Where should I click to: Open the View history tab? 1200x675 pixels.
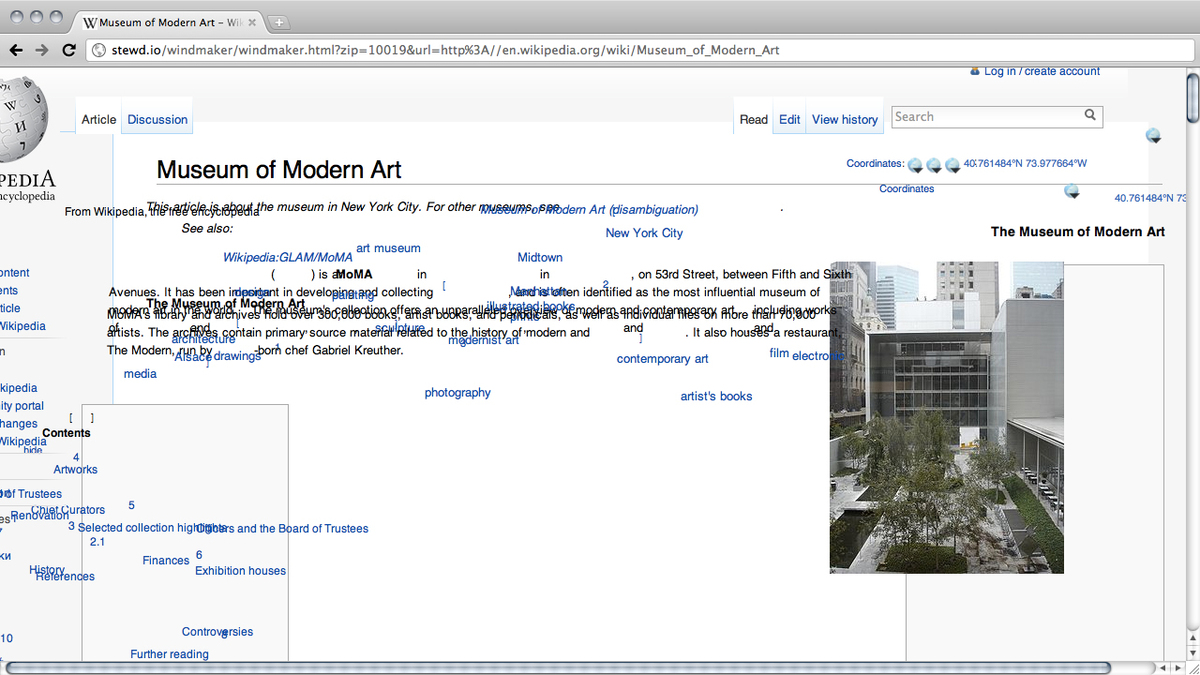point(845,119)
